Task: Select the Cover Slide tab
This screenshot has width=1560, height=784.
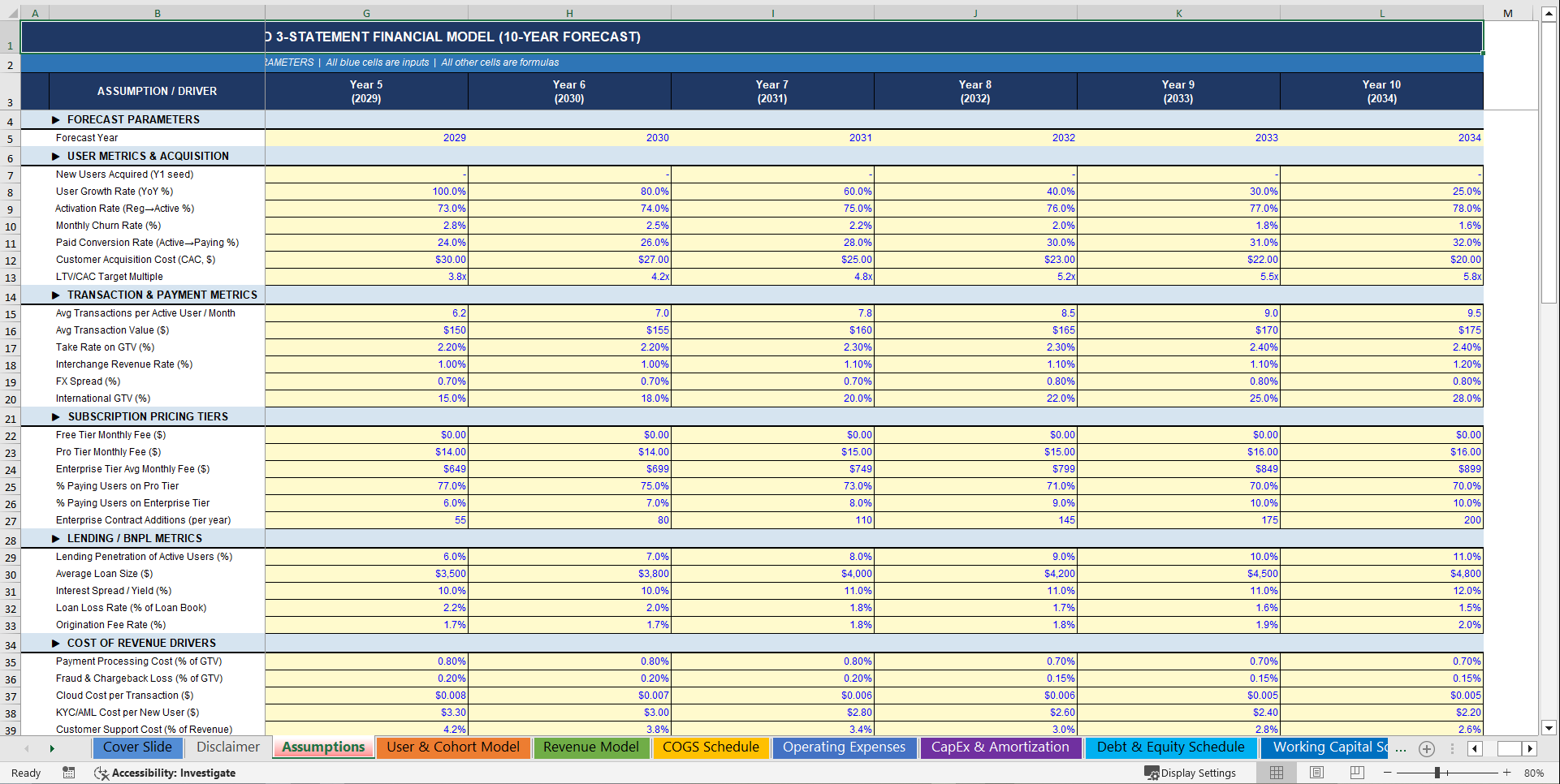Action: (137, 747)
